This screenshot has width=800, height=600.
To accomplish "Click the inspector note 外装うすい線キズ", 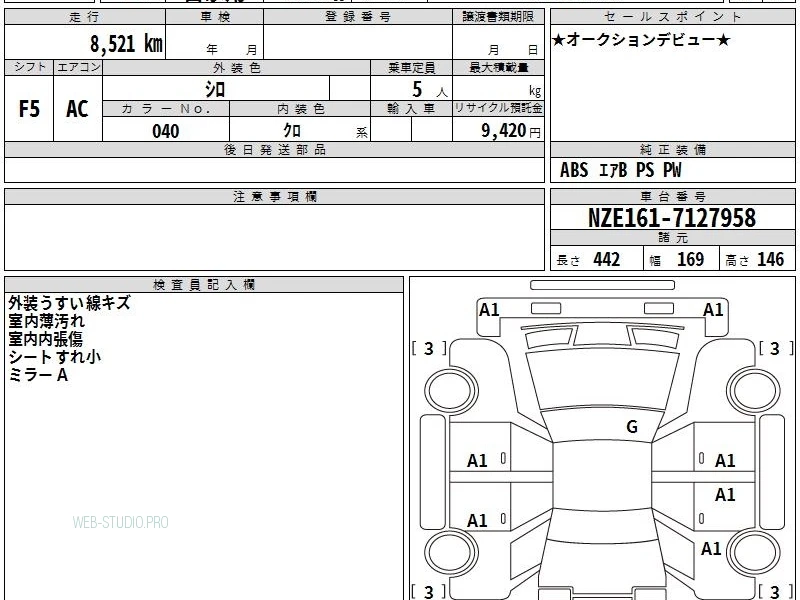I will click(x=69, y=303).
